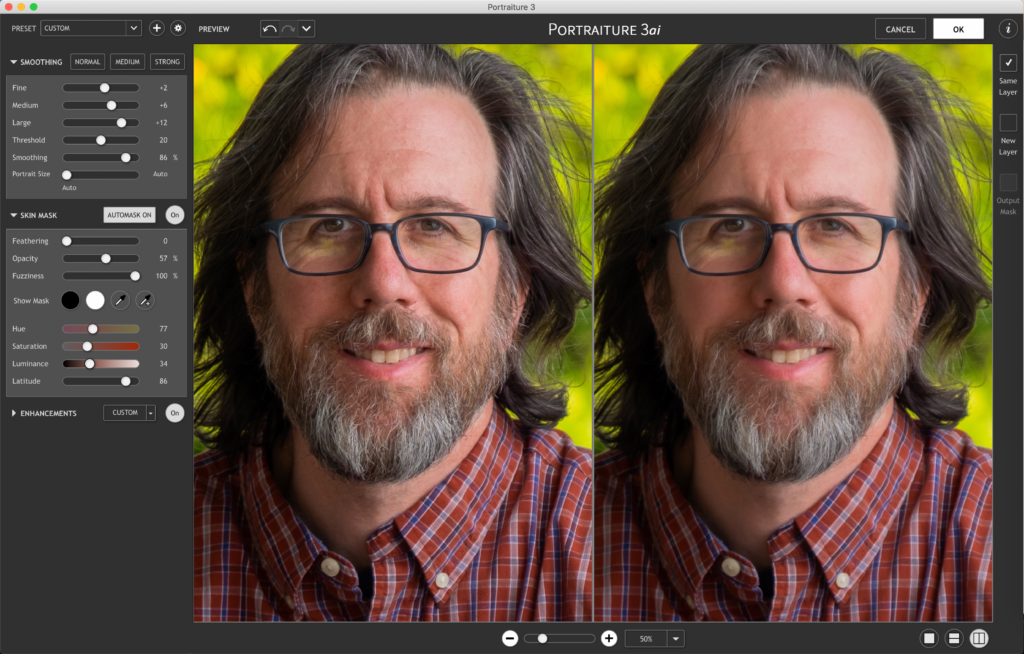This screenshot has height=654, width=1024.
Task: Click the zoom out minus icon
Action: pos(510,638)
